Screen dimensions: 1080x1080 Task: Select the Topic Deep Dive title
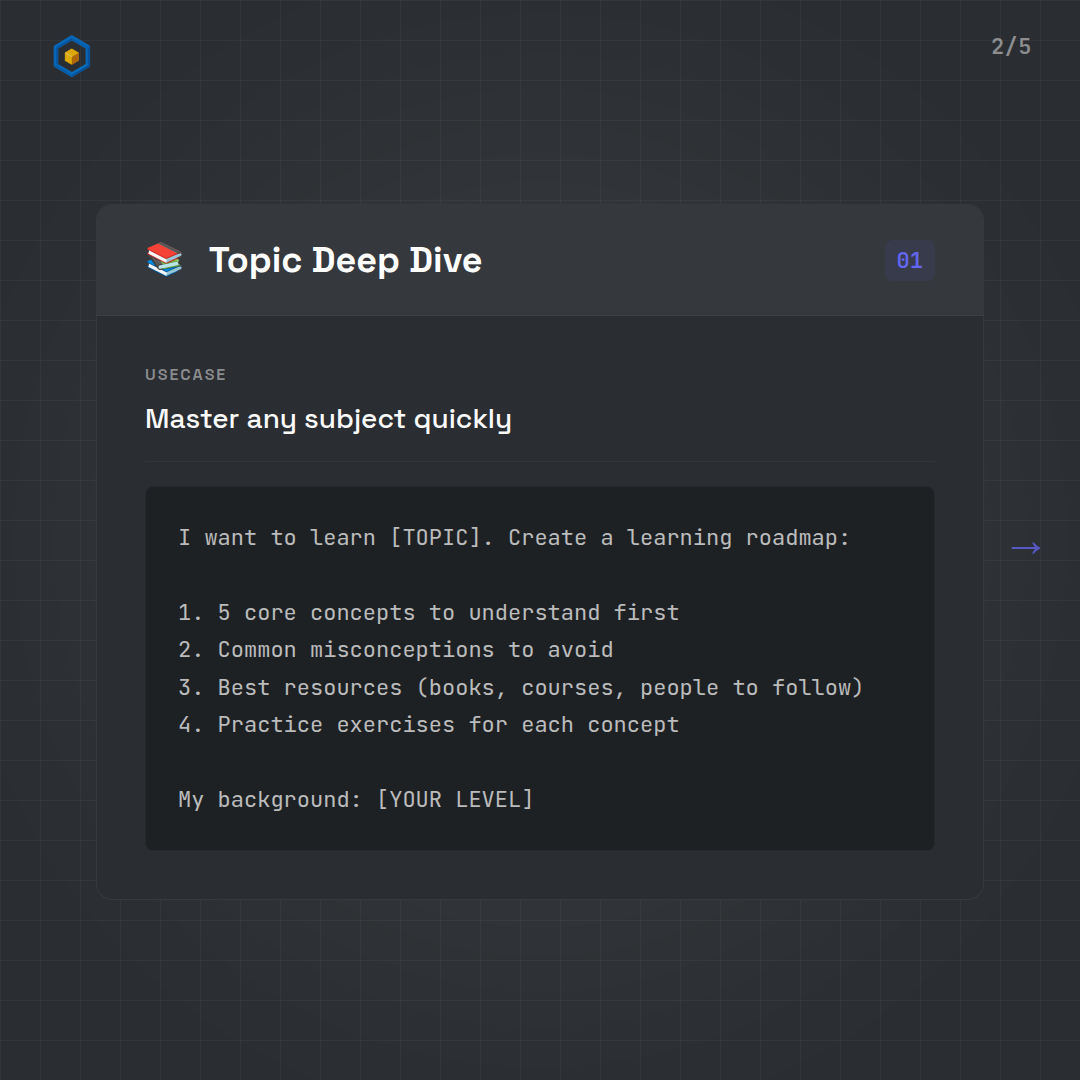(345, 260)
